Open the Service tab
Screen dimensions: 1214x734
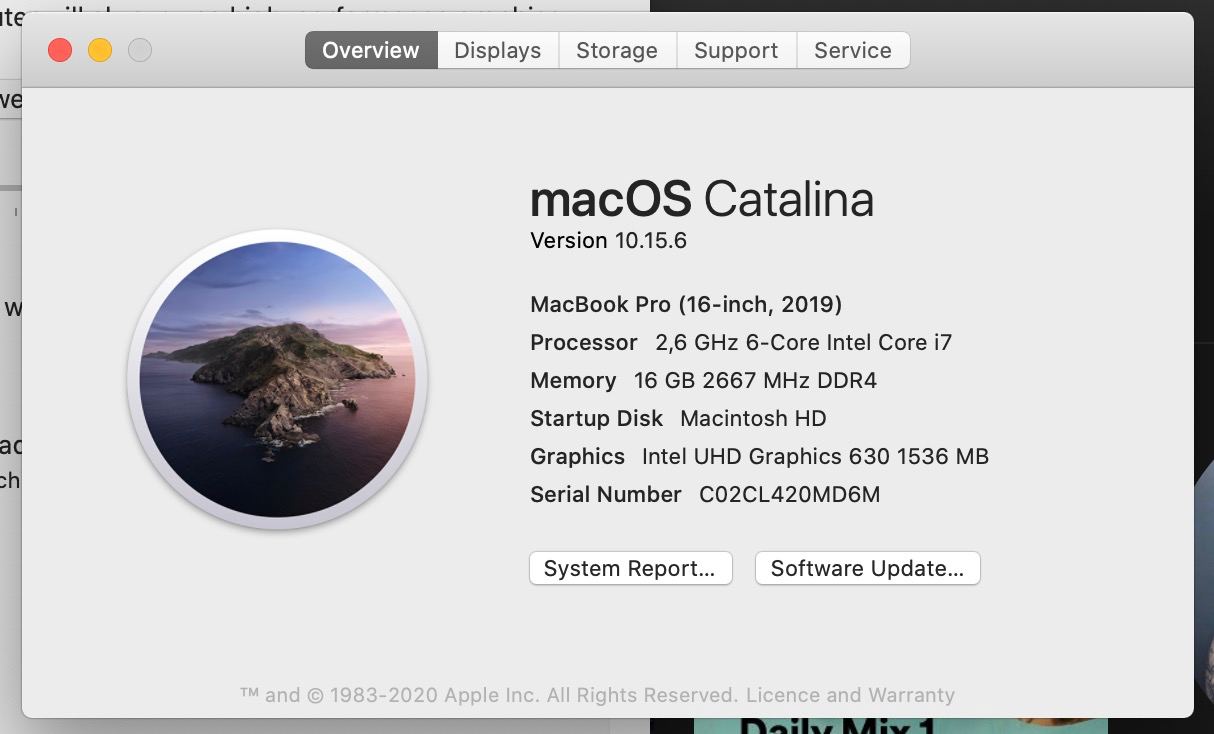click(x=853, y=50)
